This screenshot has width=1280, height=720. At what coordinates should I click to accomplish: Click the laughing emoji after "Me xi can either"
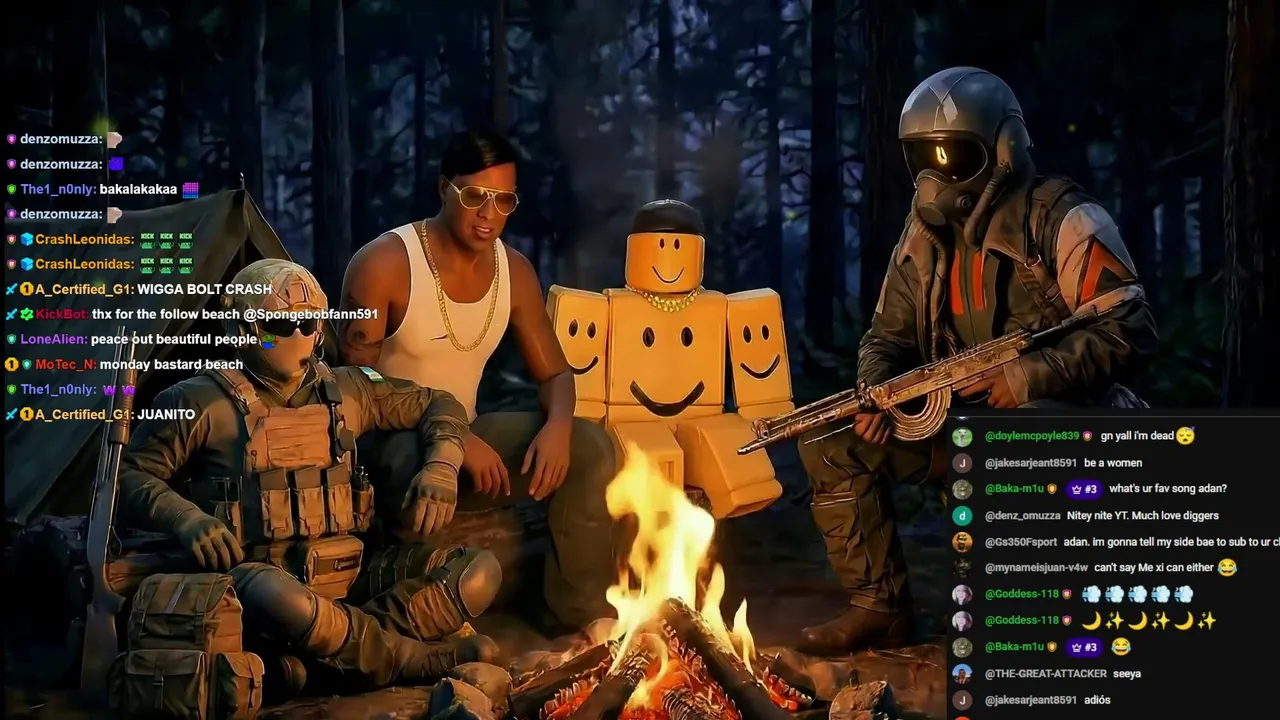tap(1227, 567)
